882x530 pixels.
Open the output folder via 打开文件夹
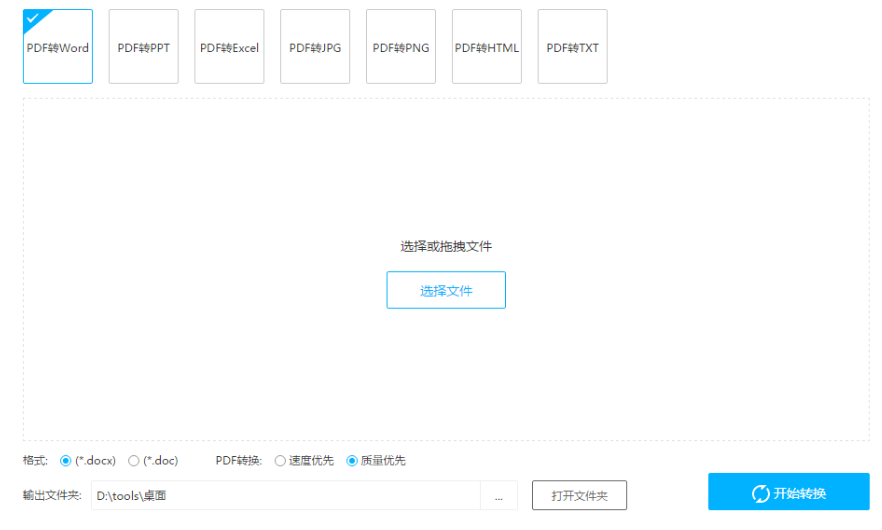(579, 496)
